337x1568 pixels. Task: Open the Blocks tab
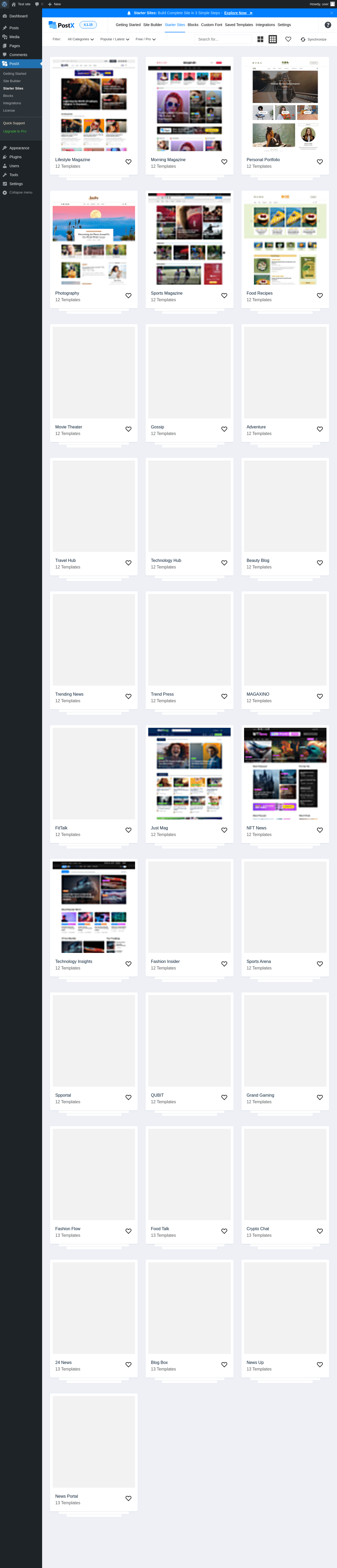point(193,25)
